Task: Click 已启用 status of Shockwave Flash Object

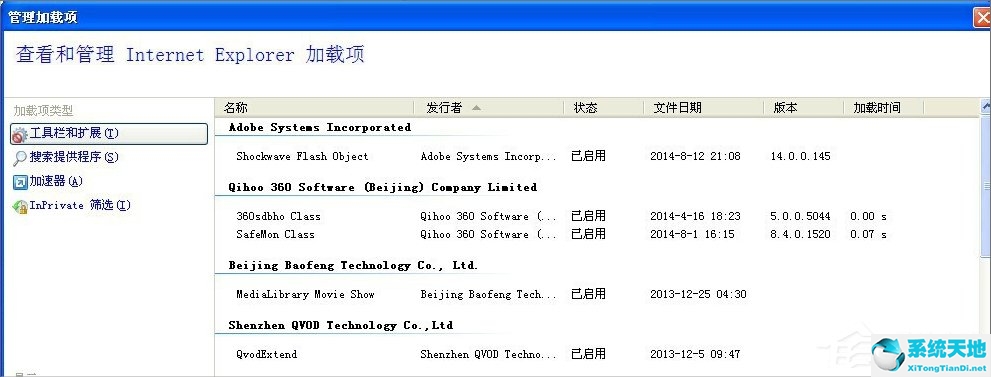Action: point(588,156)
